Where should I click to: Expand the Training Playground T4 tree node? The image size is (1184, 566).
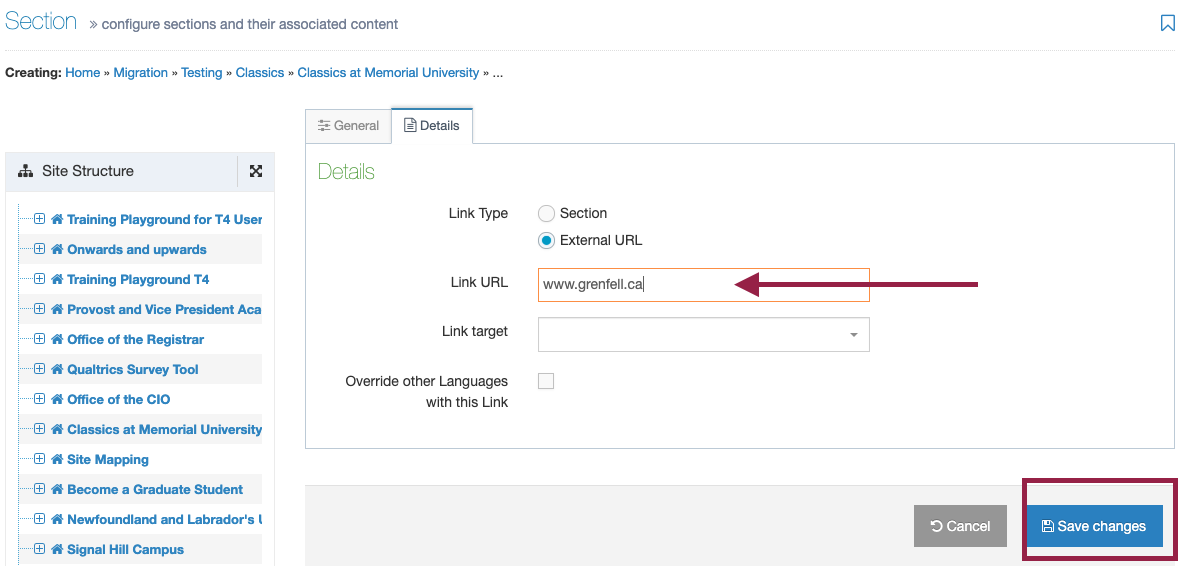(39, 279)
